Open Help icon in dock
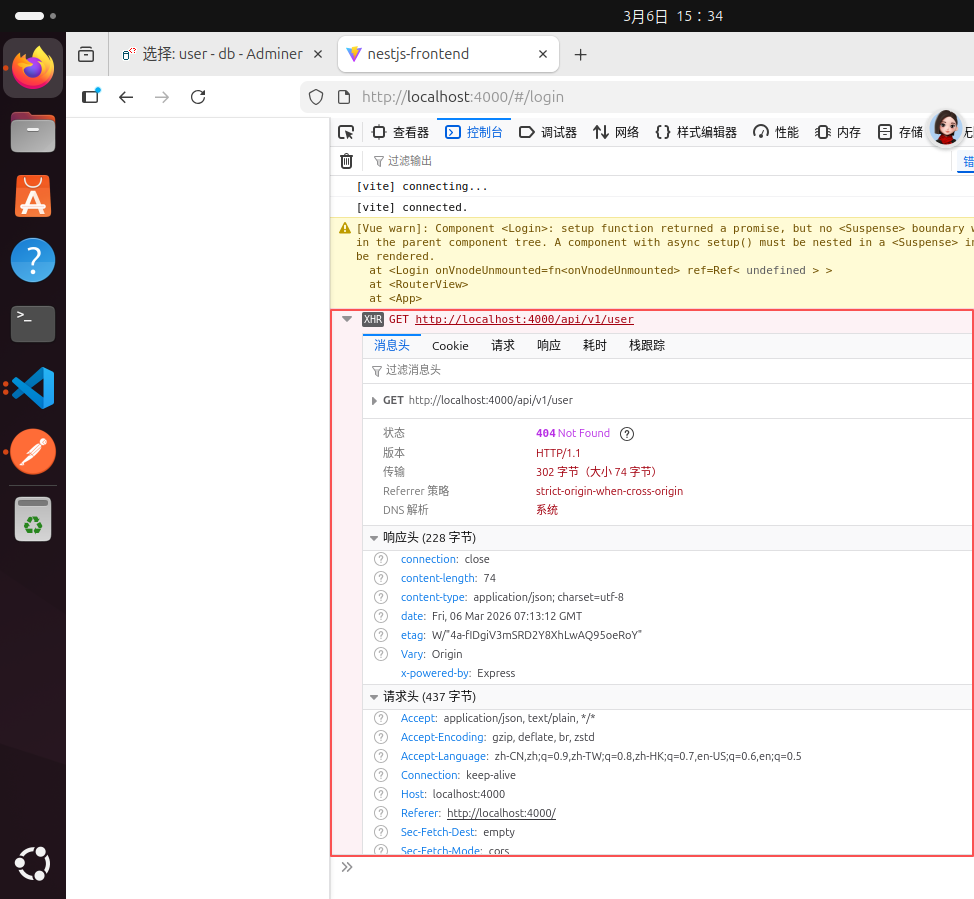The width and height of the screenshot is (974, 899). [x=33, y=260]
